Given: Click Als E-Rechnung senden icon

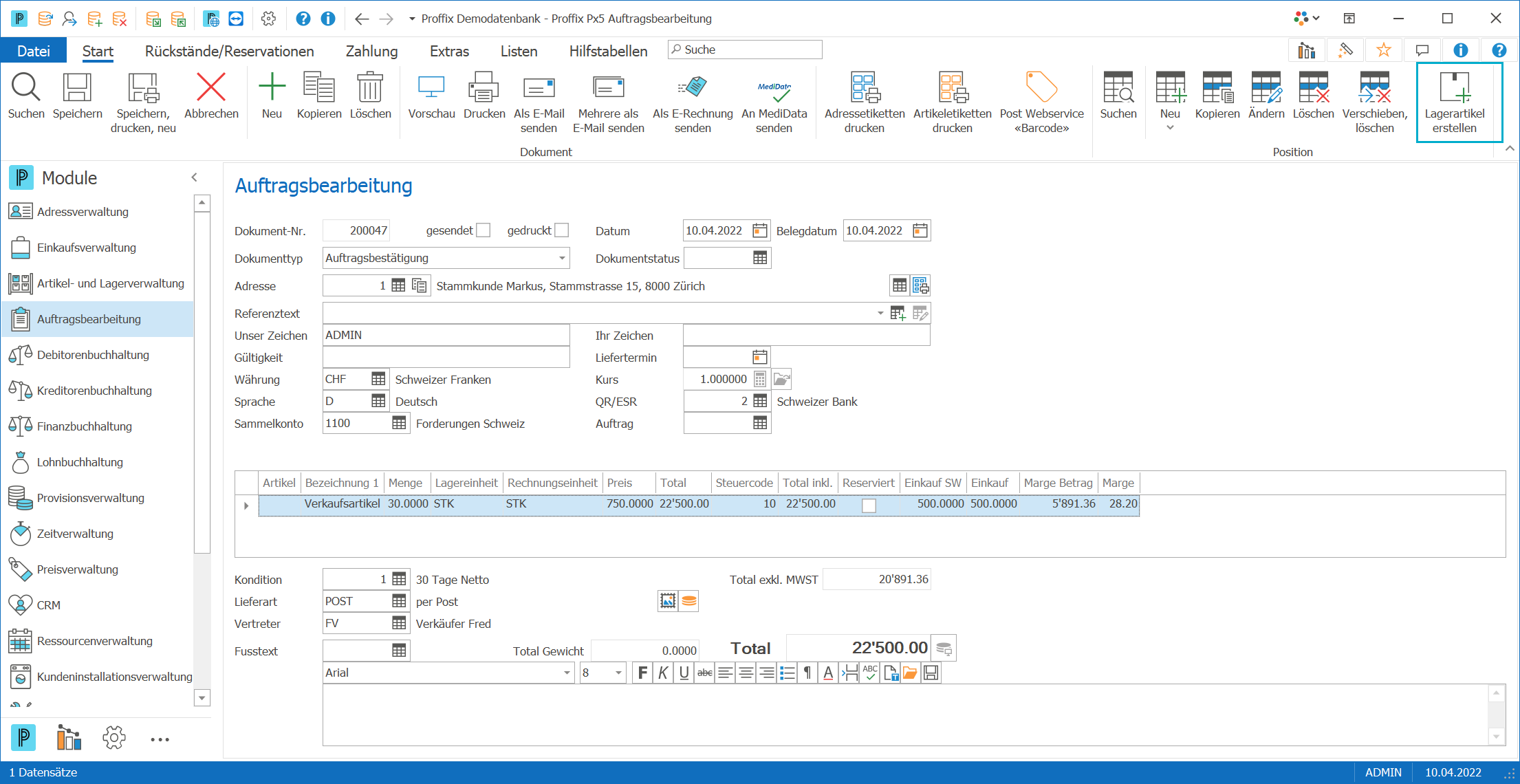Looking at the screenshot, I should 693,88.
